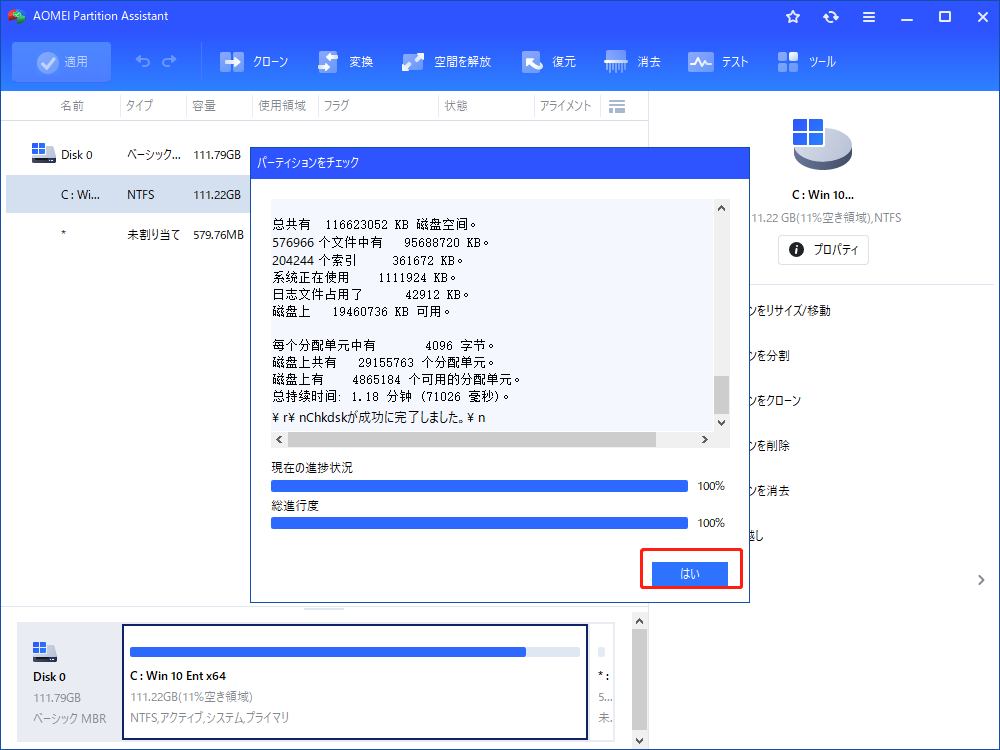Screen dimensions: 1000x750
Task: Click the 適用 (Apply) button
Action: click(x=61, y=62)
